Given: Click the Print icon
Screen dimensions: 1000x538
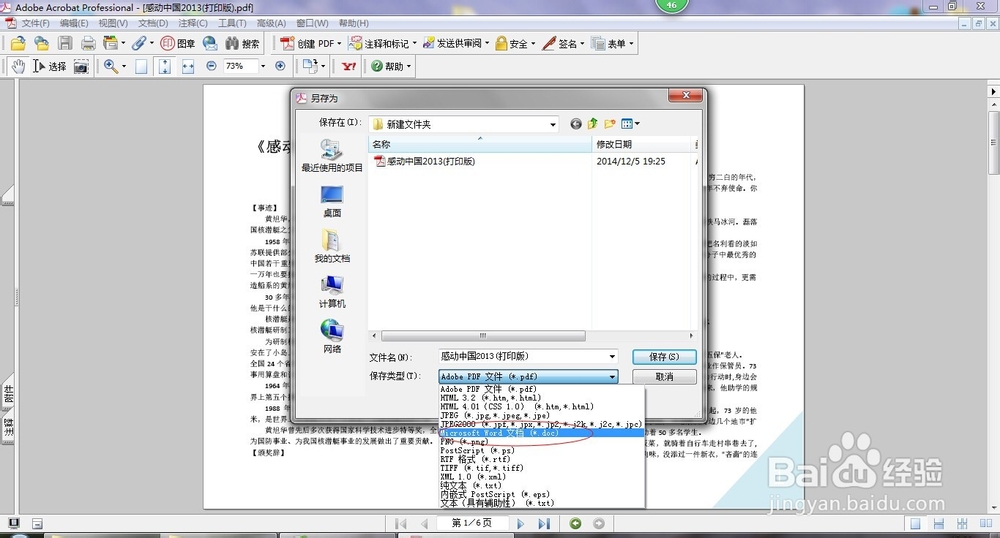Looking at the screenshot, I should point(88,43).
